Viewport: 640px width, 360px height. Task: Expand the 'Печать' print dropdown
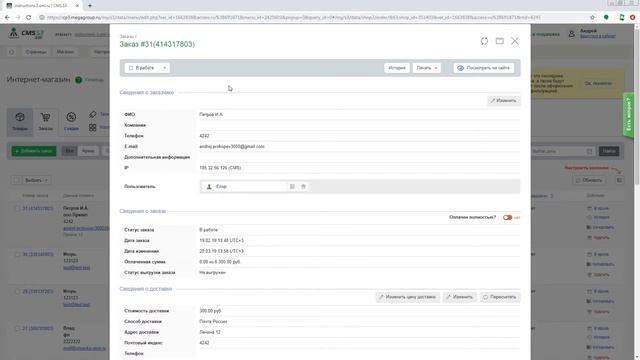coord(427,68)
